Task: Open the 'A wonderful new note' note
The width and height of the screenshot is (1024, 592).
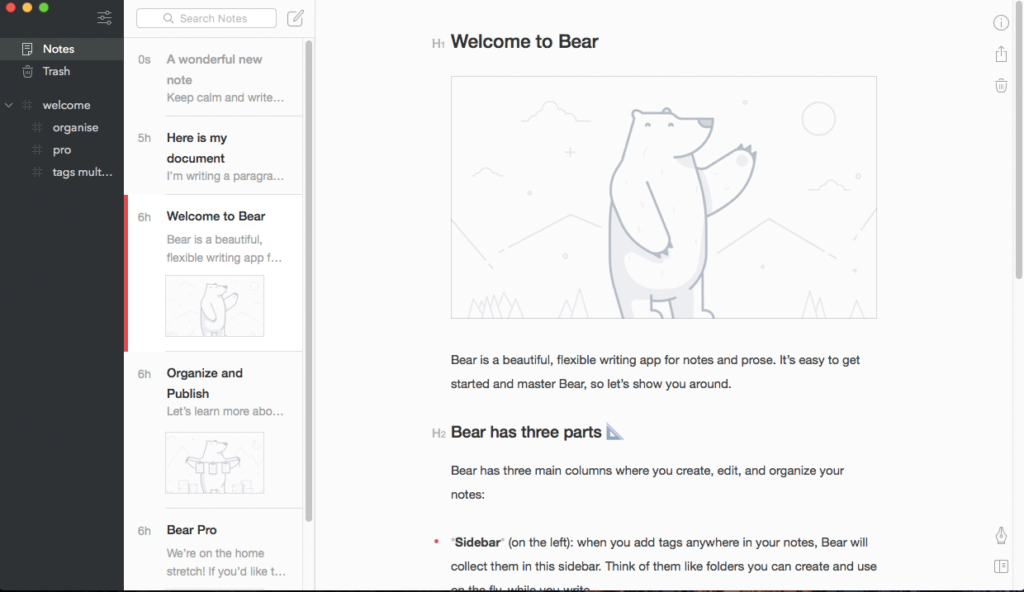Action: coord(214,78)
